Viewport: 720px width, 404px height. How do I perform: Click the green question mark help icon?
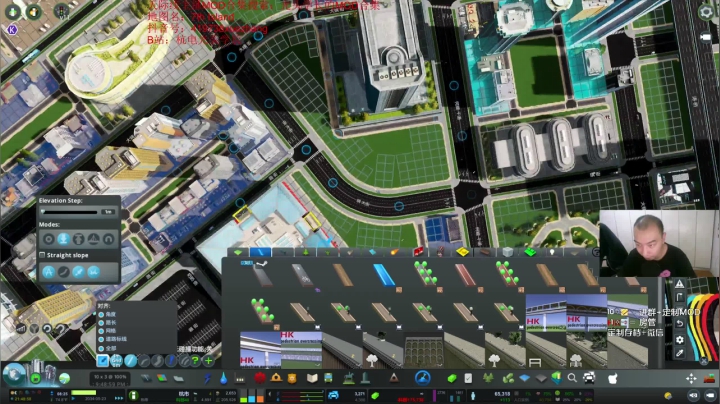pos(196,361)
